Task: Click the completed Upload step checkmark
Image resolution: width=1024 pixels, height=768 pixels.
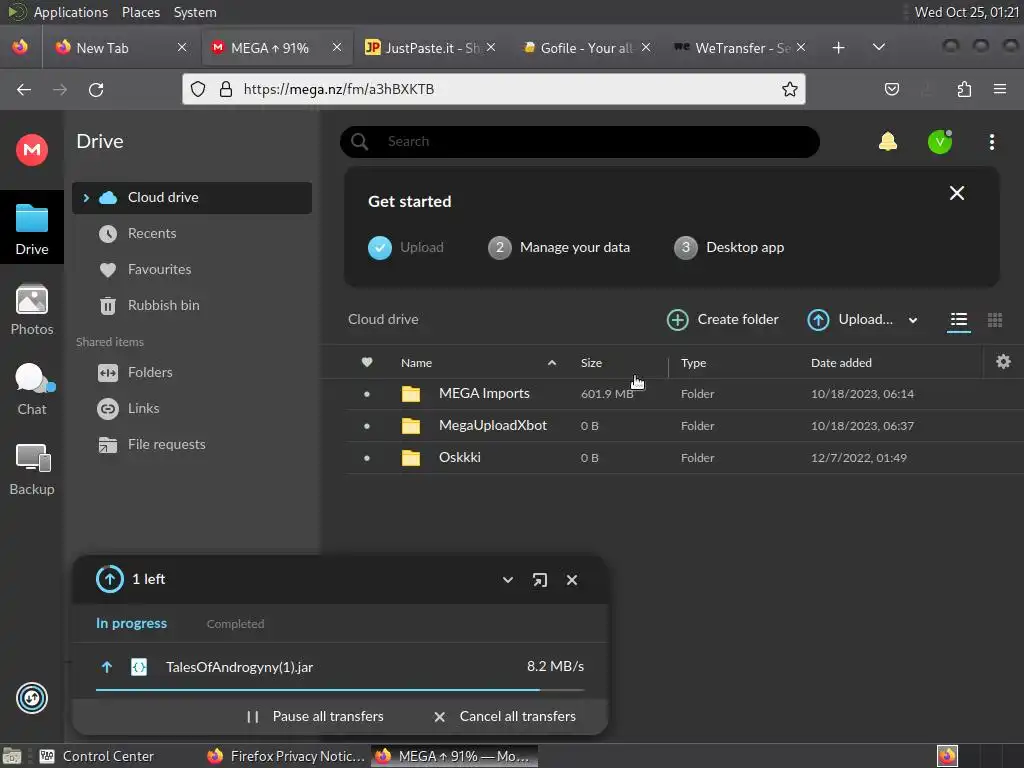Action: click(379, 248)
